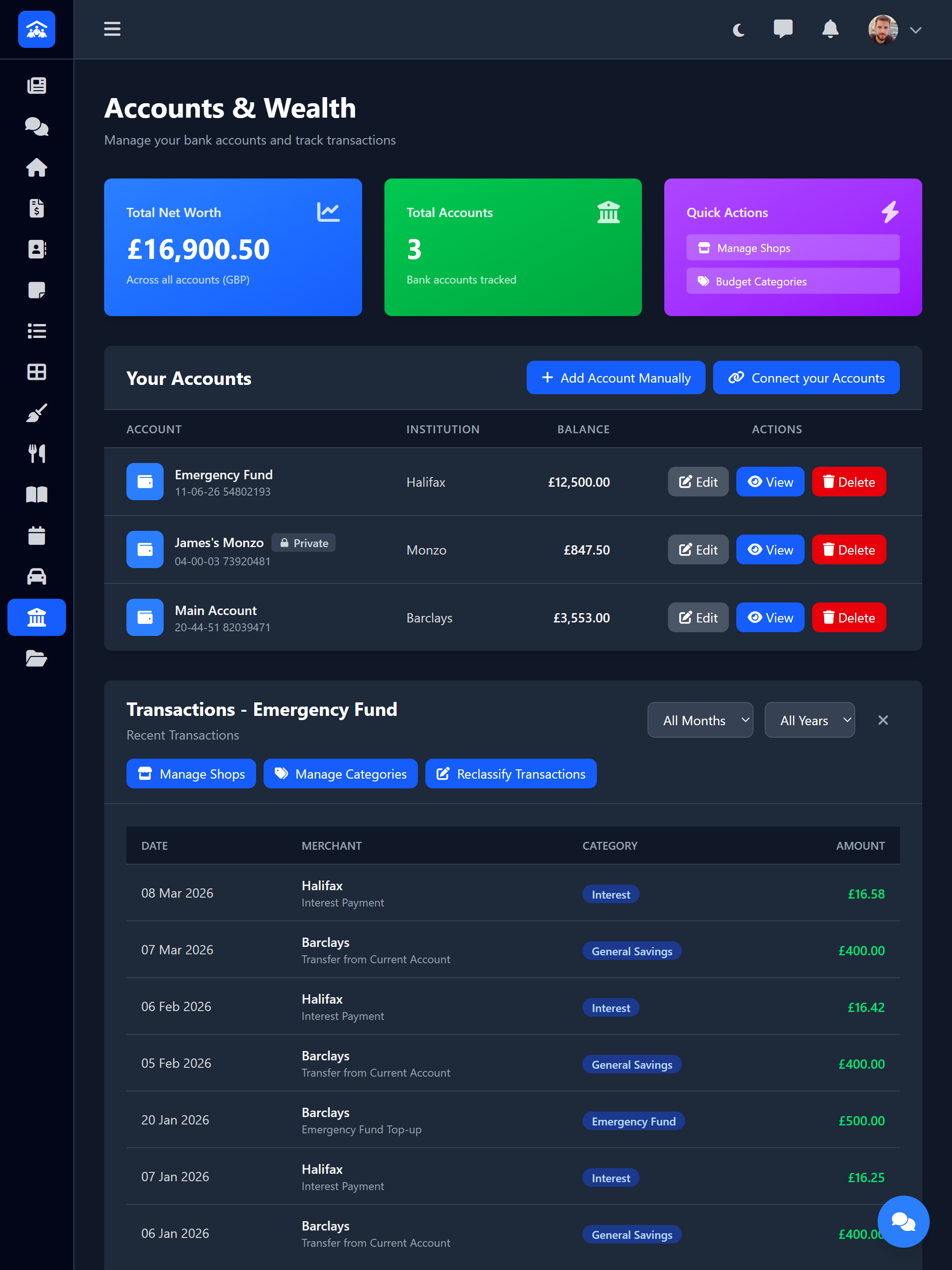Select the Interest category badge on 08 Mar
952x1270 pixels.
[610, 894]
